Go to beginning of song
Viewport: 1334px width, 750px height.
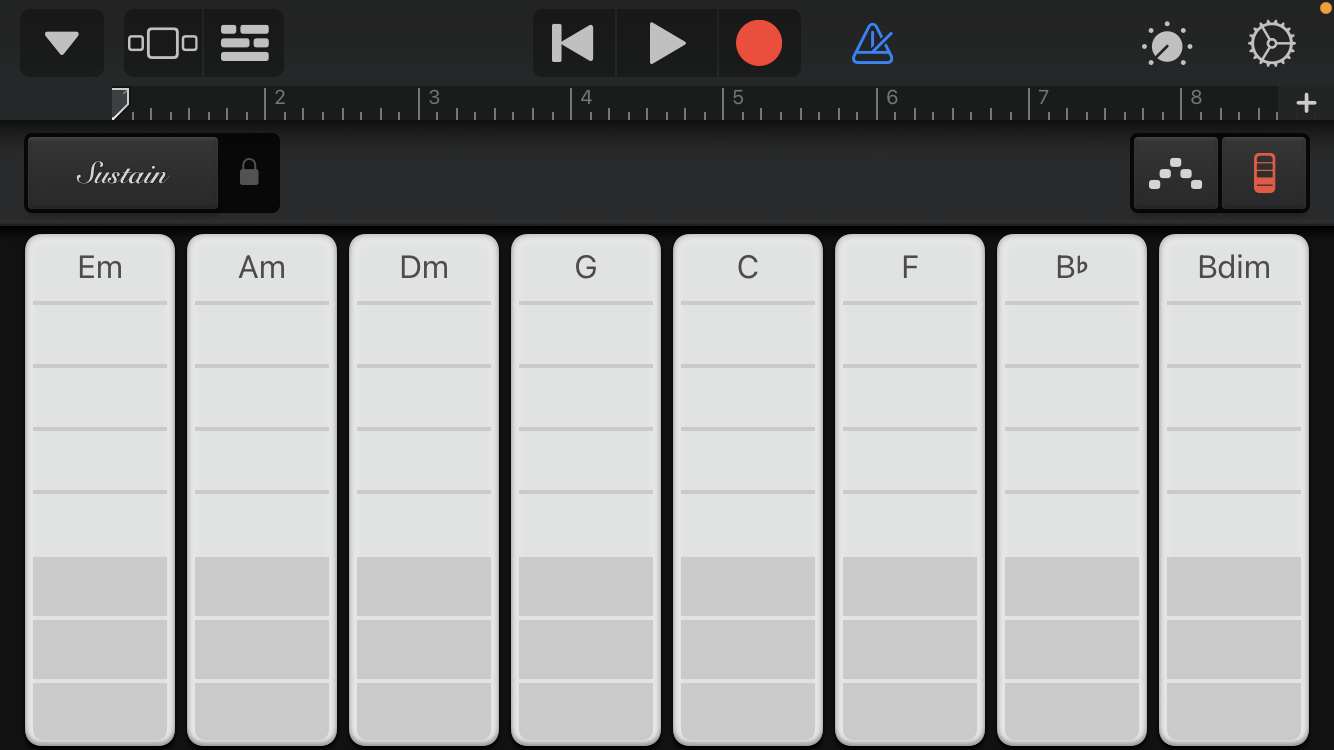click(x=574, y=44)
